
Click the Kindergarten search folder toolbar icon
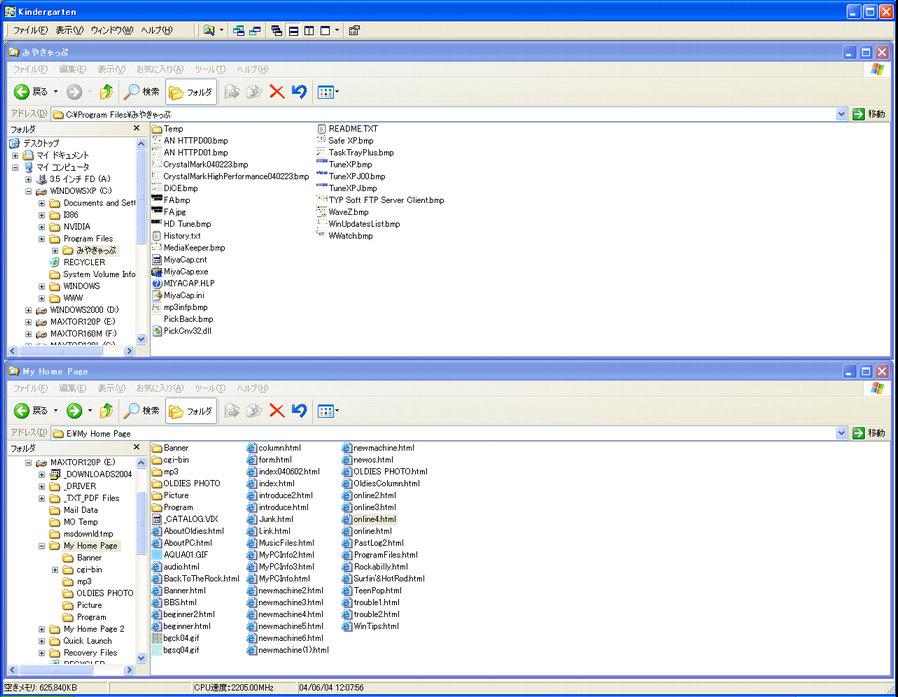coord(209,30)
